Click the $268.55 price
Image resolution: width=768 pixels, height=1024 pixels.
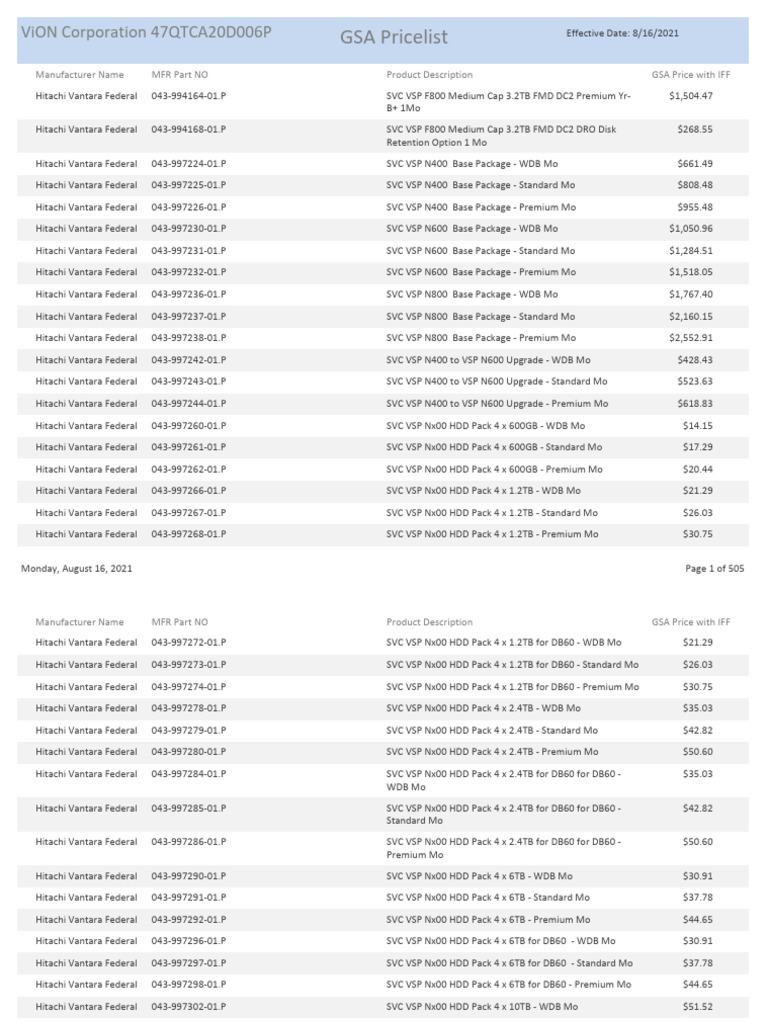[x=695, y=129]
